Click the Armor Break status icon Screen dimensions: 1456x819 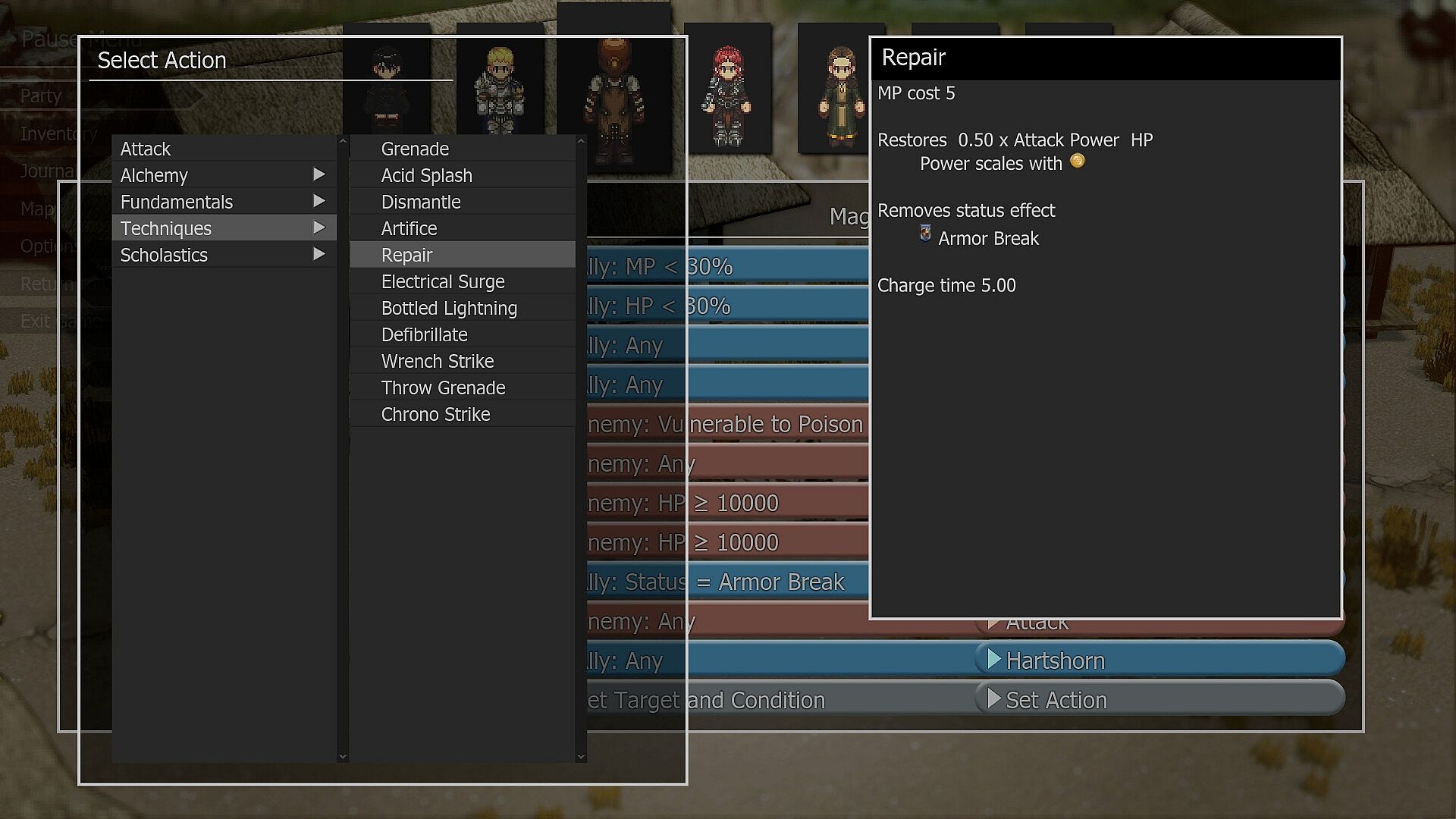click(925, 234)
